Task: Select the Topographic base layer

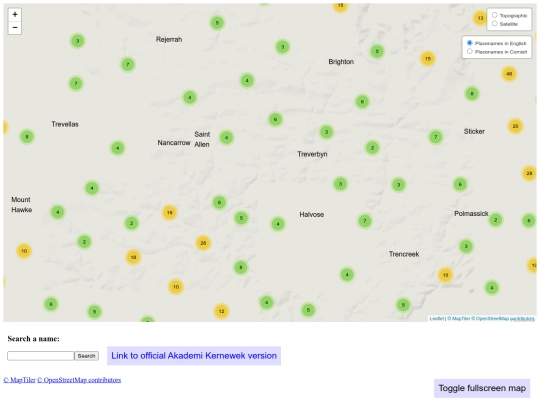Action: tap(495, 15)
